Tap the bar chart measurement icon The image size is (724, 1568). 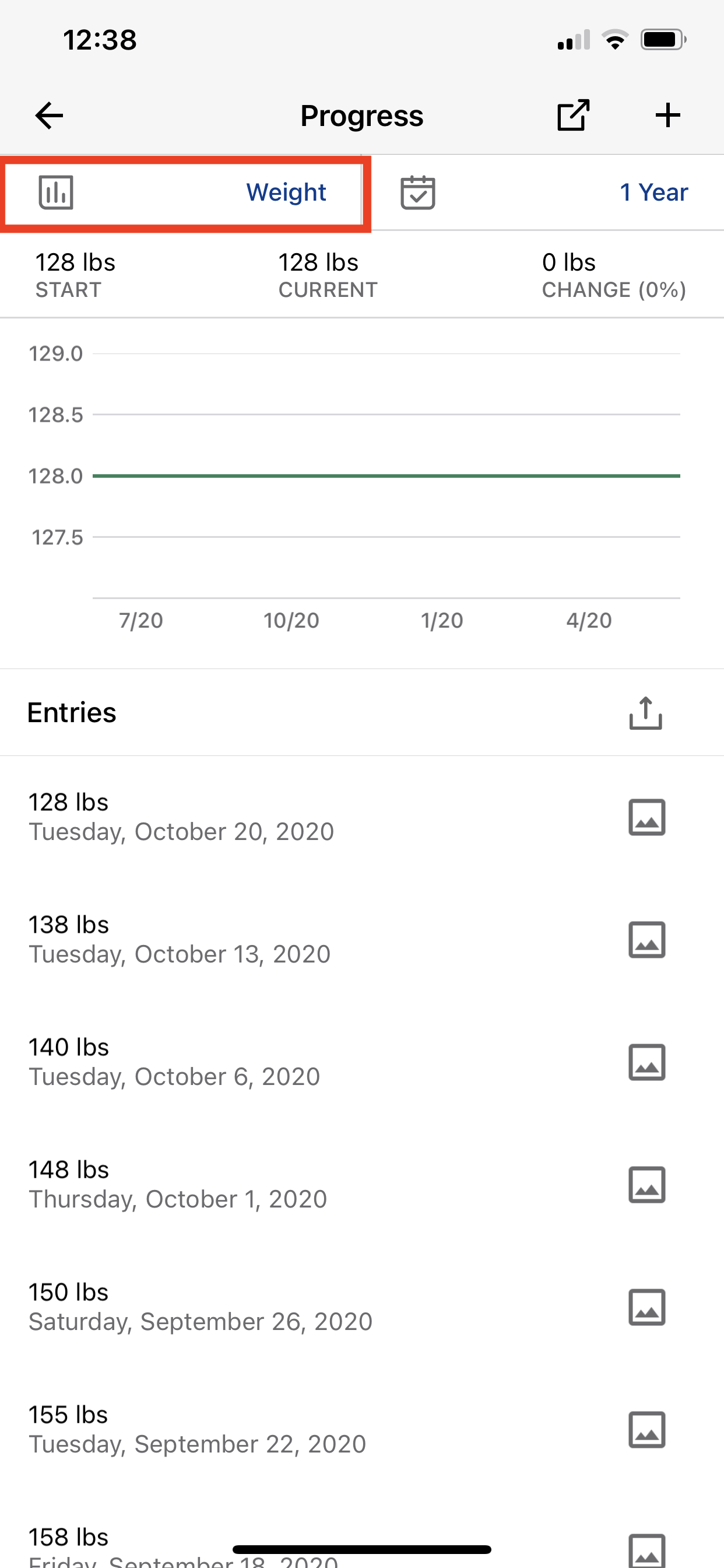tap(56, 192)
